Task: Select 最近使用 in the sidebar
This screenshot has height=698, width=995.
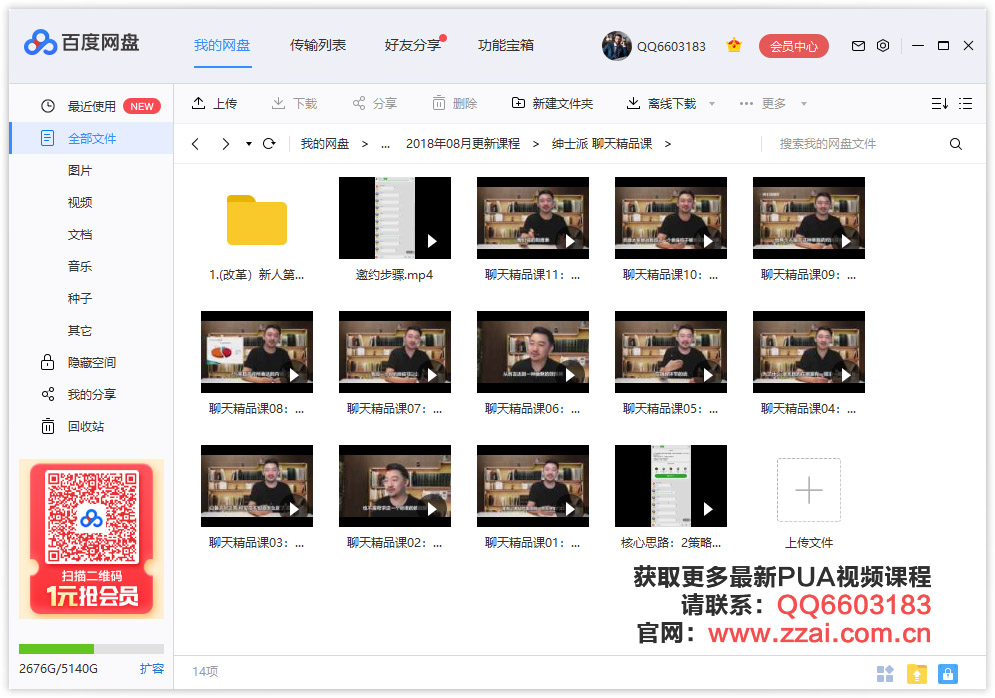Action: [91, 106]
